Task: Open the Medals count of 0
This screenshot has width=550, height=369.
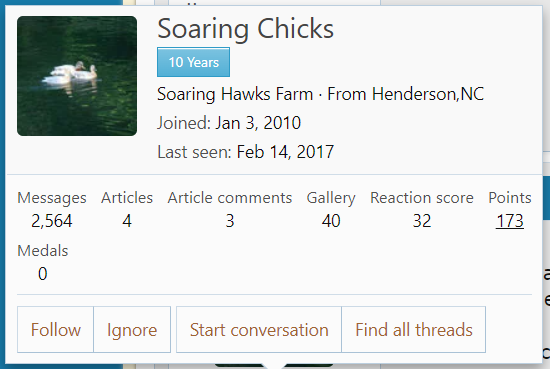Action: click(42, 274)
